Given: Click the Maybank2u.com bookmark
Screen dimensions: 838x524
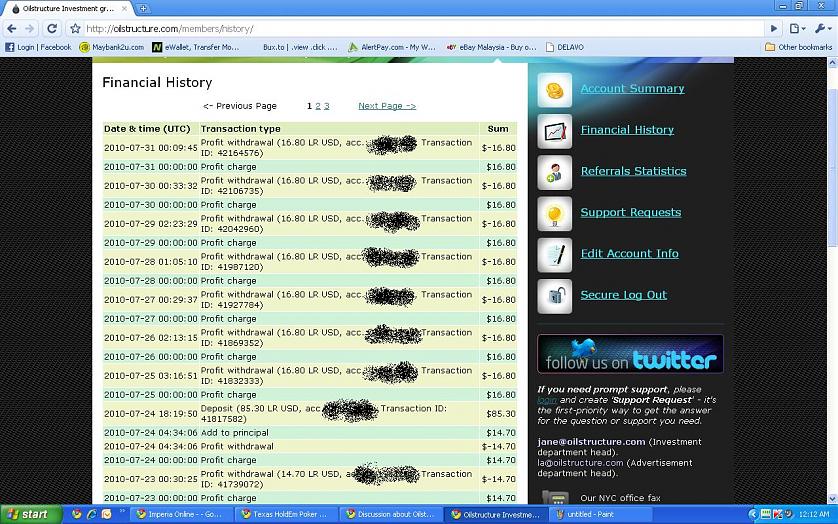Looking at the screenshot, I should [x=110, y=47].
